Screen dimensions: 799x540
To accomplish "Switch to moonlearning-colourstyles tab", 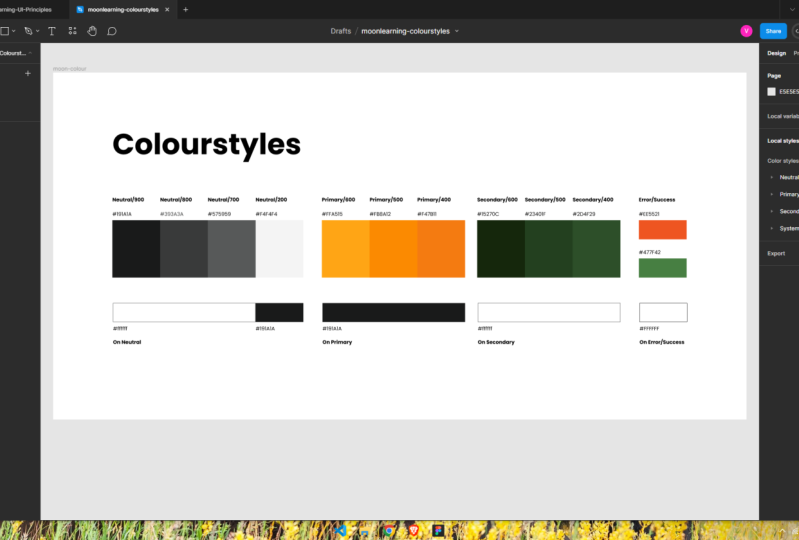I will pyautogui.click(x=123, y=10).
